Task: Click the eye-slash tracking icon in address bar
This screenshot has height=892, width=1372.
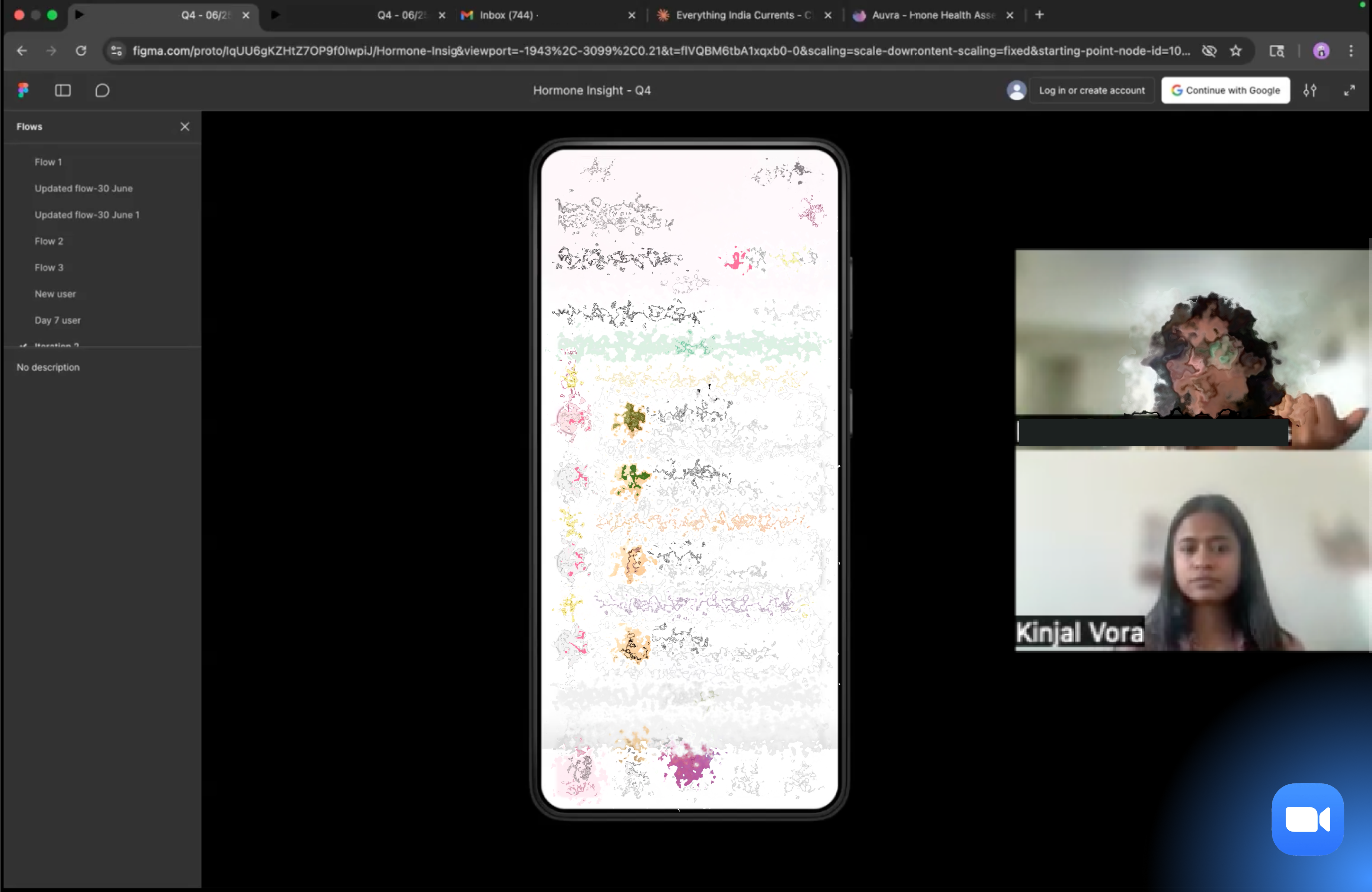Action: [1209, 51]
